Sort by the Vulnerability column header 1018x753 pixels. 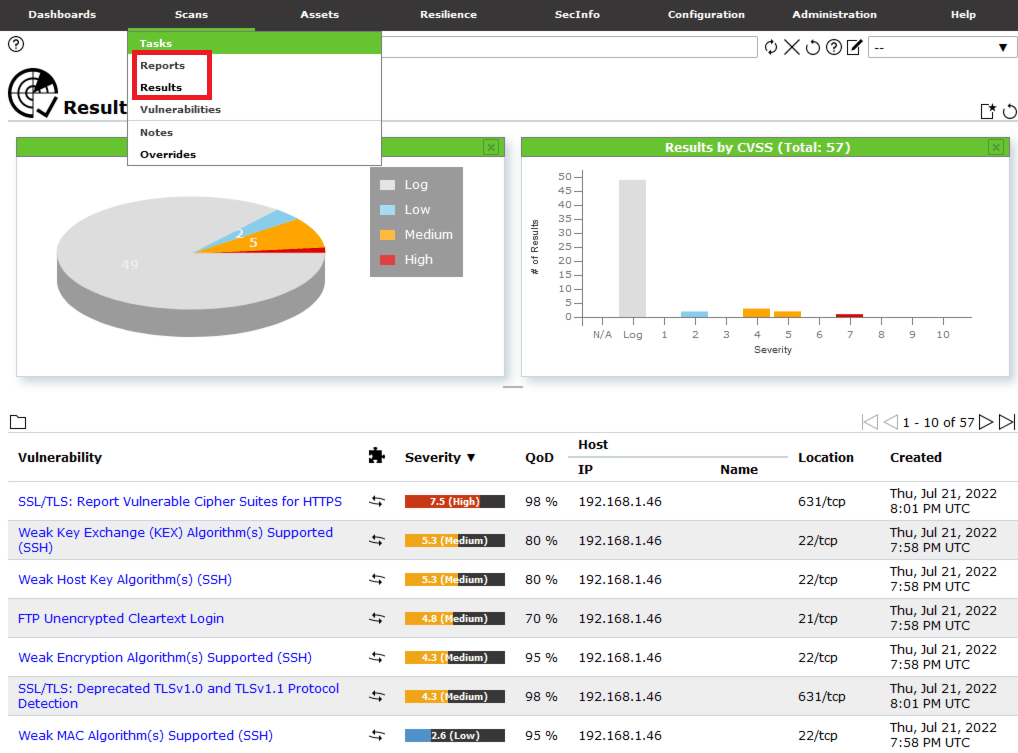(x=60, y=457)
